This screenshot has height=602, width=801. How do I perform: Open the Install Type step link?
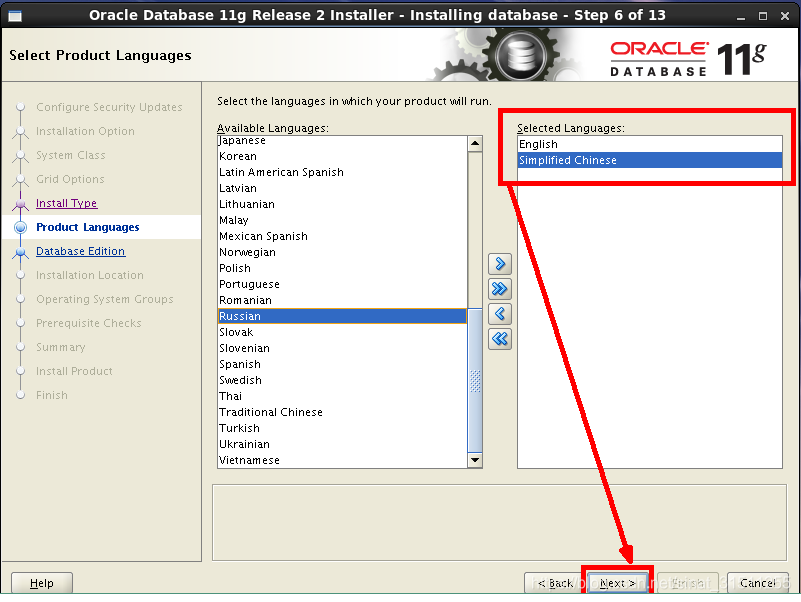point(66,203)
